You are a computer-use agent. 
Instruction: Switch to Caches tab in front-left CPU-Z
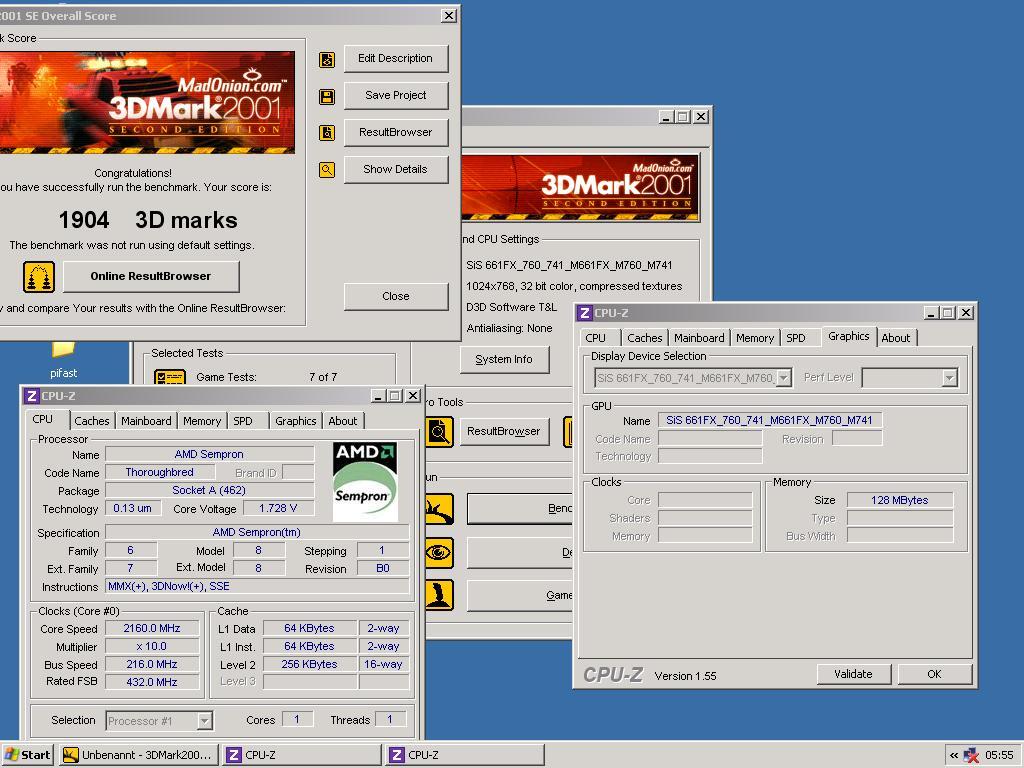coord(92,421)
